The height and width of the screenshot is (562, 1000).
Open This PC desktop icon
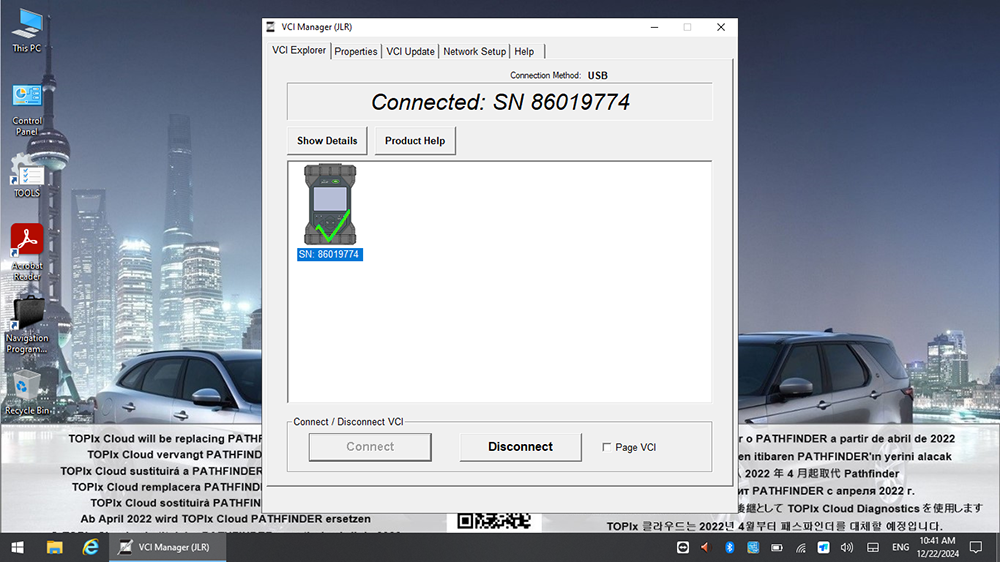click(27, 30)
